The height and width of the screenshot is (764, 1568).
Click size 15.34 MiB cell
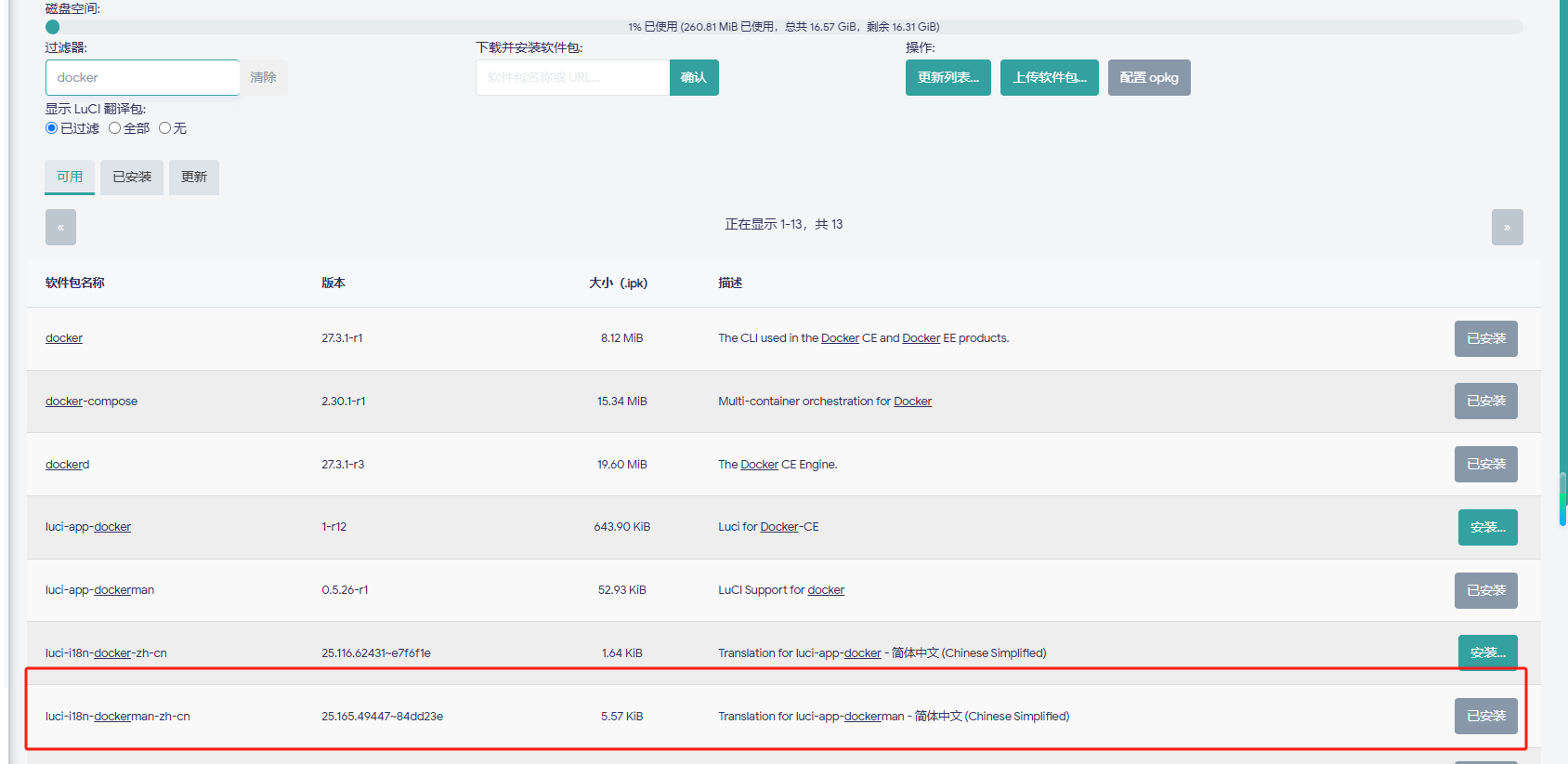click(x=621, y=402)
